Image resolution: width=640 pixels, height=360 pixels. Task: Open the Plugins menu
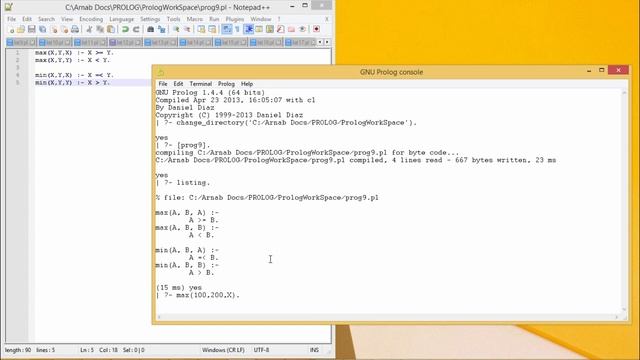[x=235, y=19]
